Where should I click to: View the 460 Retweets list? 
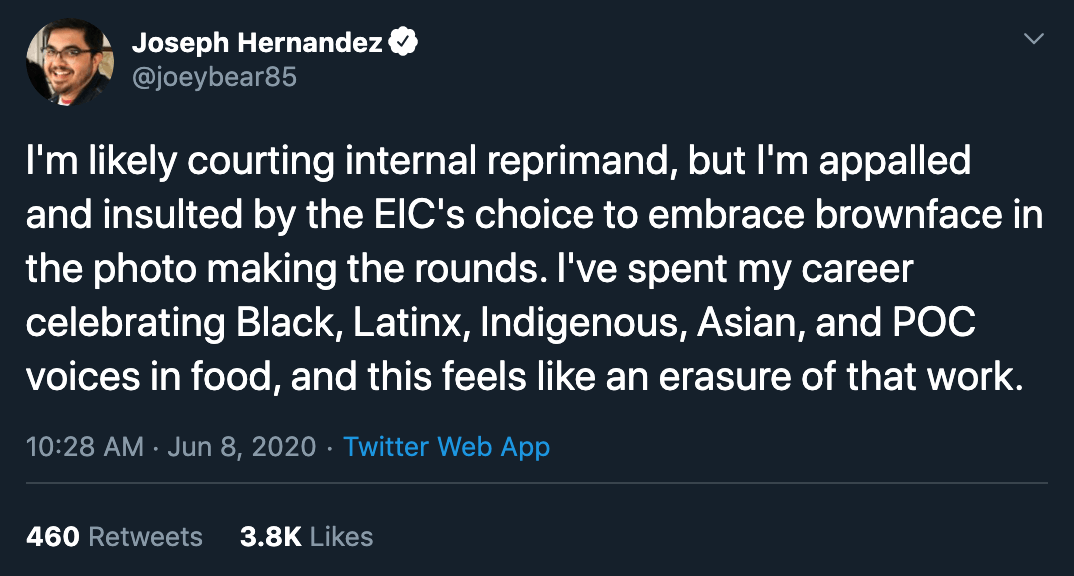coord(114,537)
